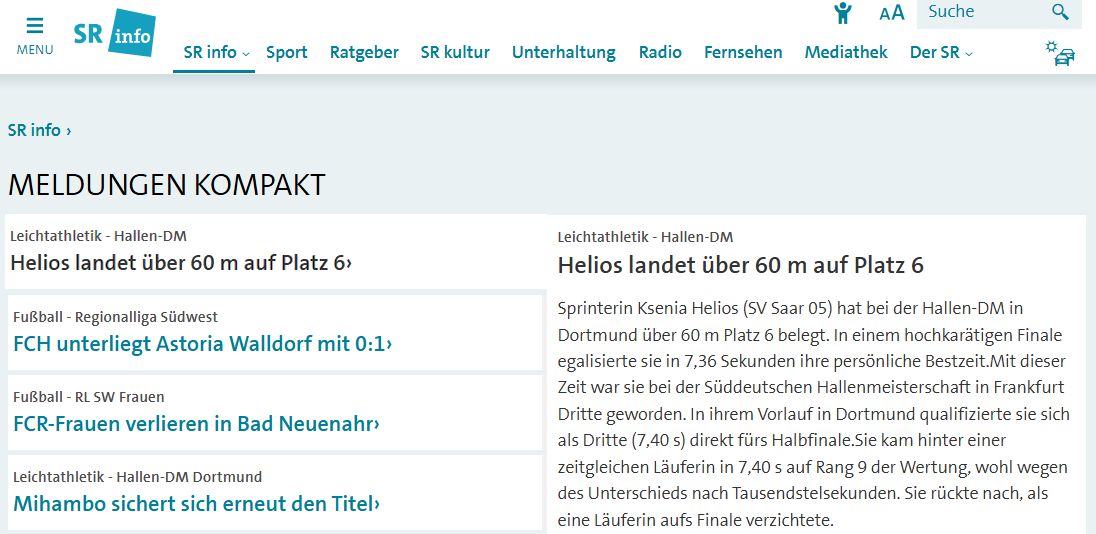Select Helios landet headline in left list
This screenshot has height=534, width=1096.
(x=181, y=263)
